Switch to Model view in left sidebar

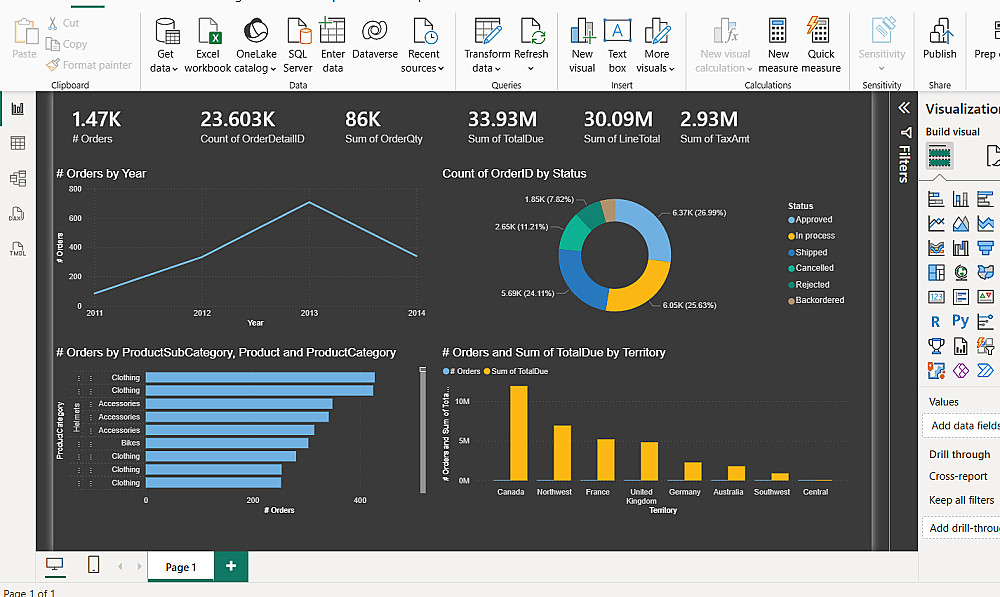point(17,179)
